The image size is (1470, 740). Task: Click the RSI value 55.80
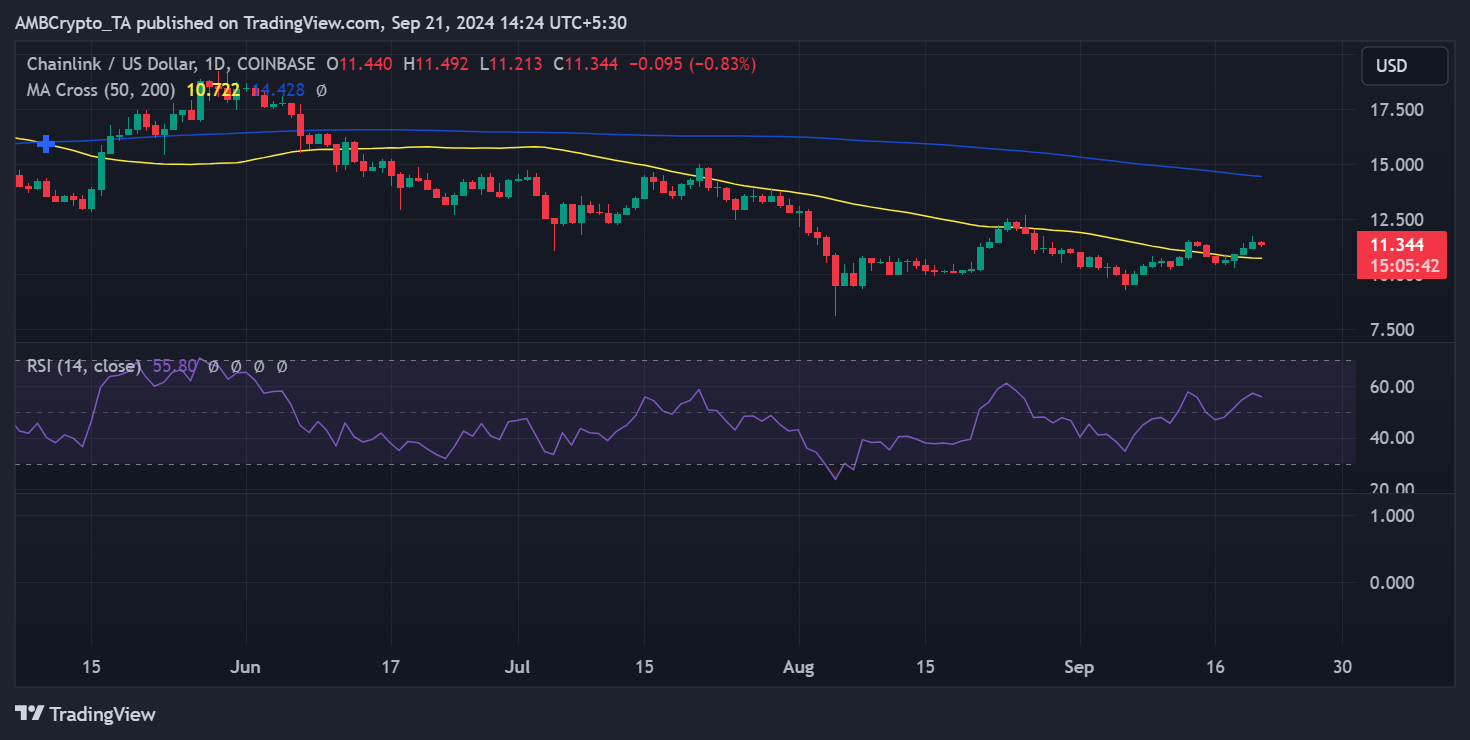tap(174, 367)
